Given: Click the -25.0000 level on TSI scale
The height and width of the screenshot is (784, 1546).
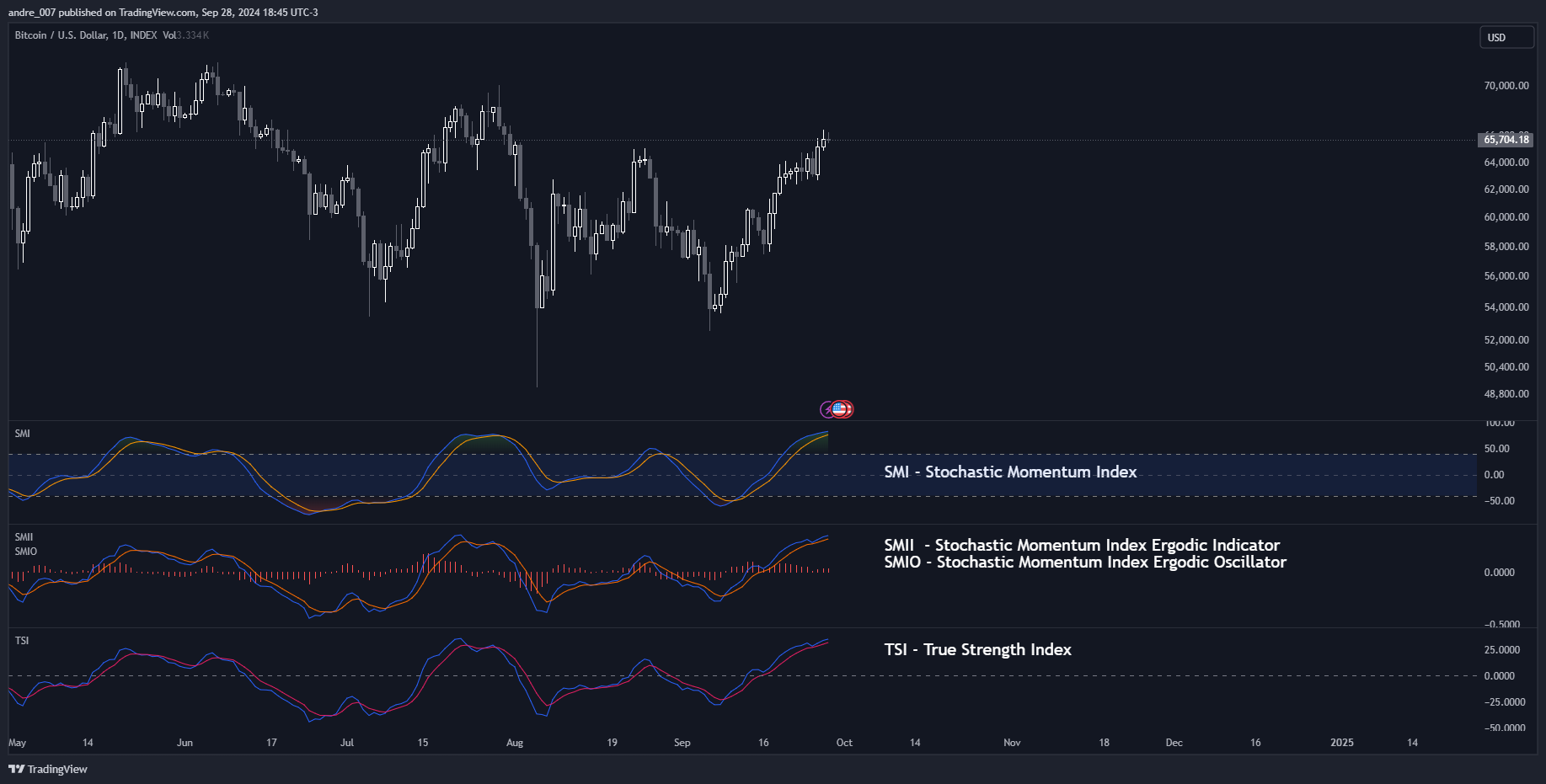Looking at the screenshot, I should pyautogui.click(x=1505, y=702).
